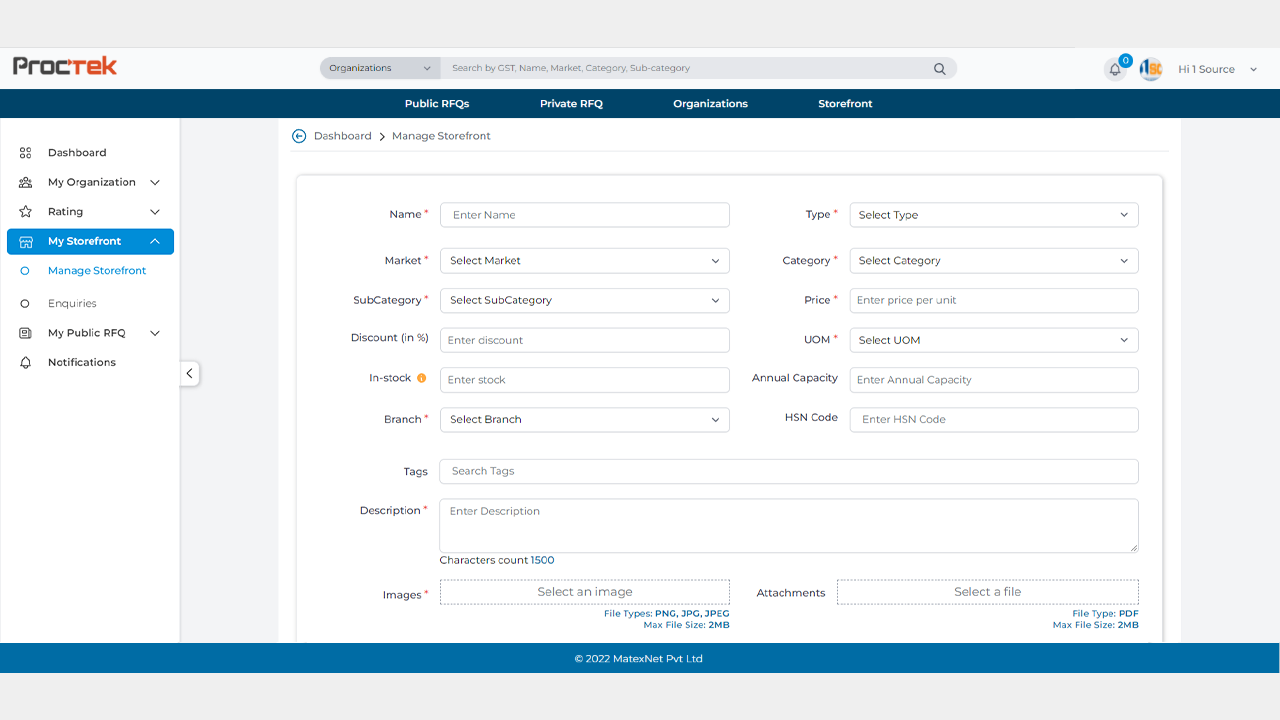The width and height of the screenshot is (1280, 720).
Task: Click the search magnifier icon
Action: 939,69
